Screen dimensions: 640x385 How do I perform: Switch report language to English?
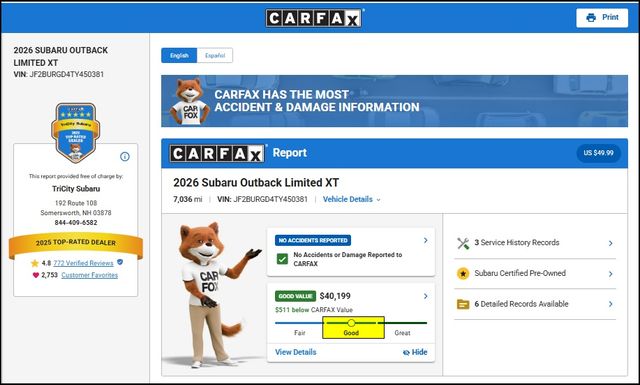(179, 56)
